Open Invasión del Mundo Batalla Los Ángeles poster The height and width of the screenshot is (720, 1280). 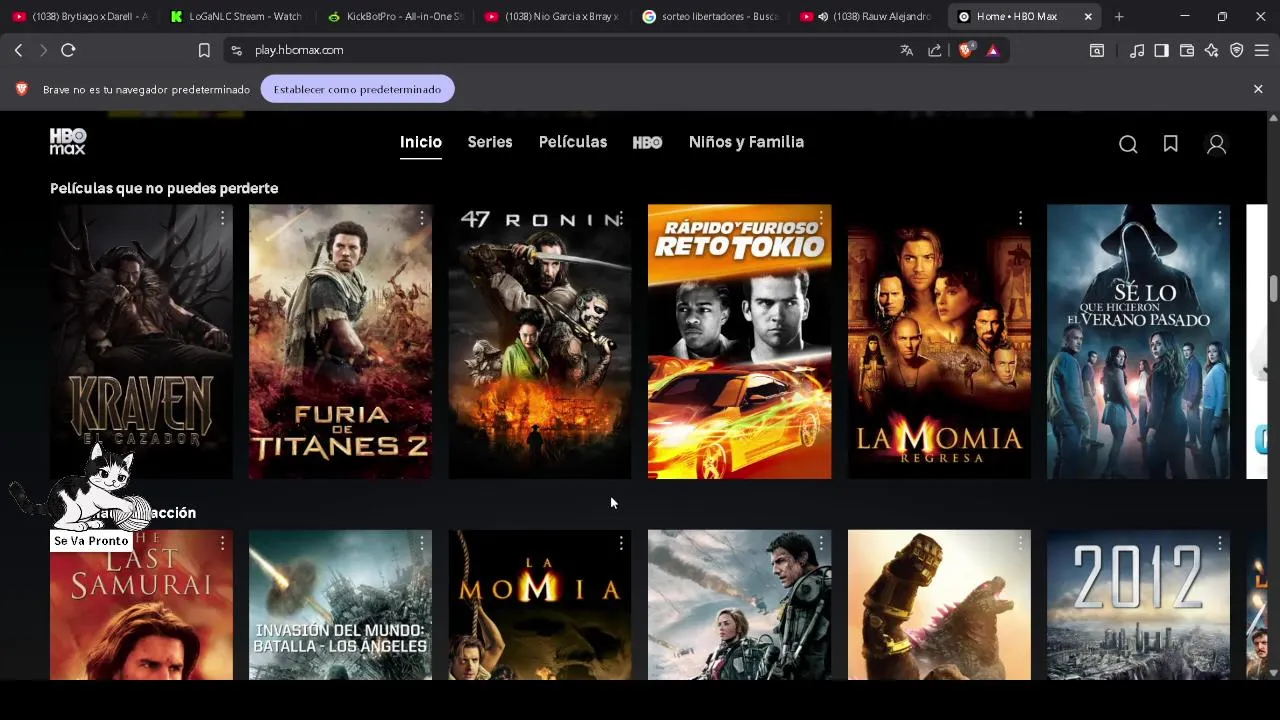(340, 605)
